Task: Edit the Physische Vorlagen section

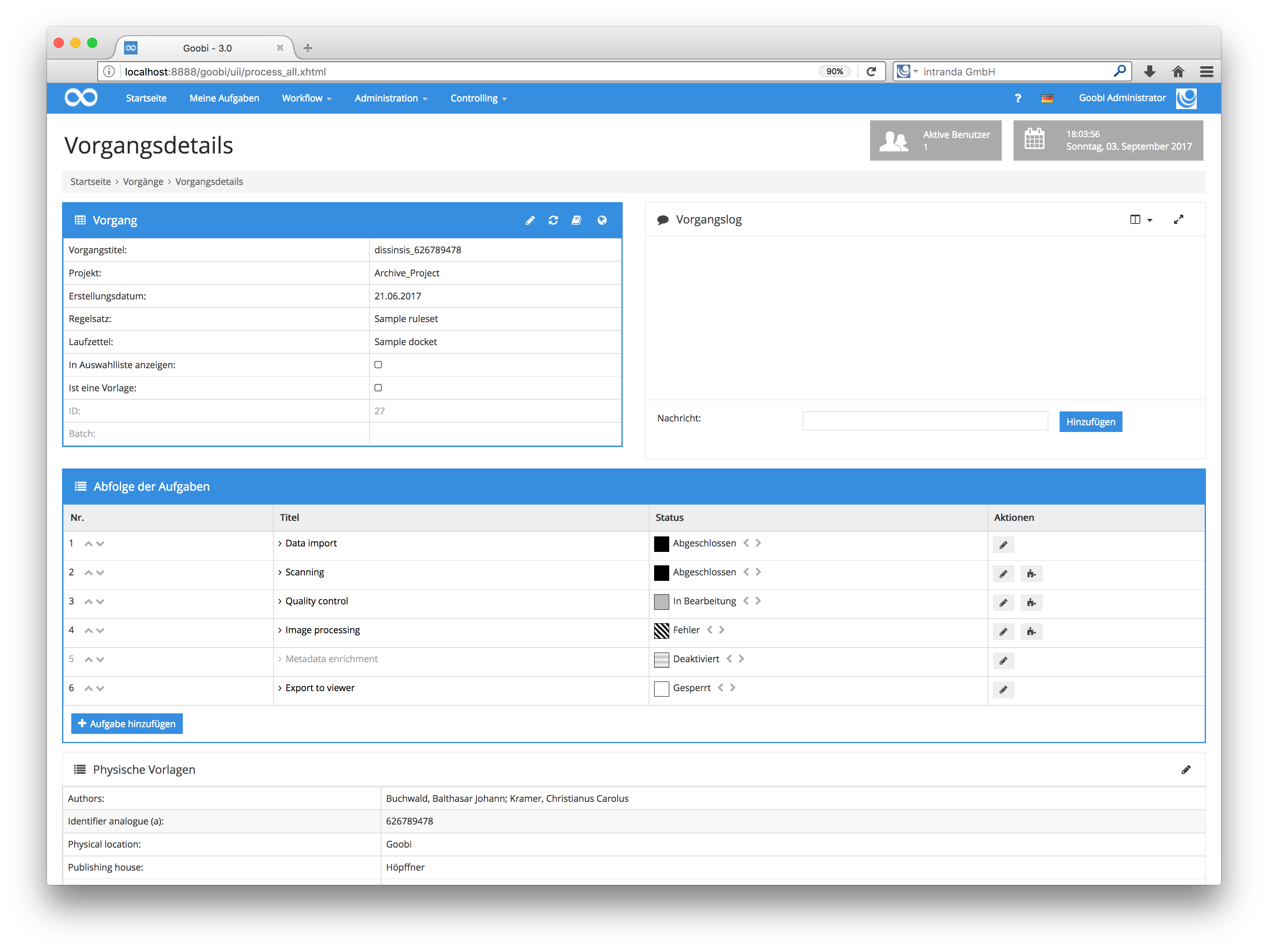Action: click(1185, 770)
